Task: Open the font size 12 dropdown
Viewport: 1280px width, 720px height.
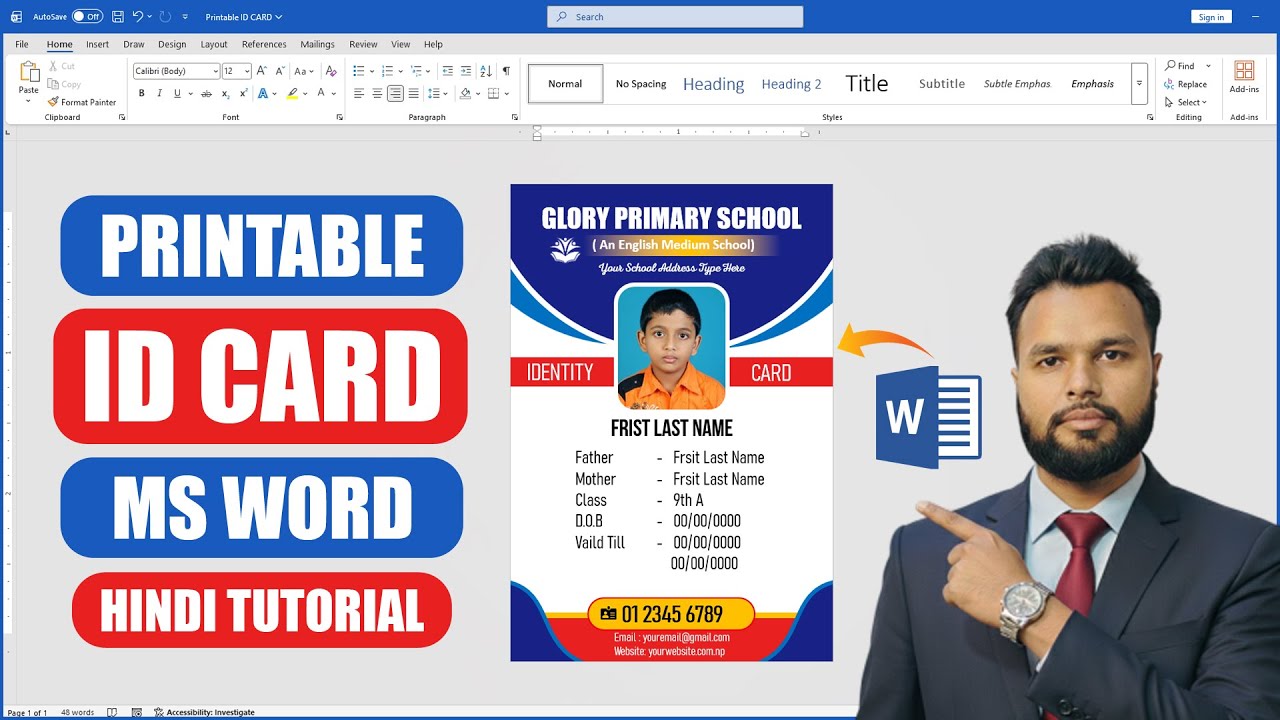Action: tap(247, 71)
